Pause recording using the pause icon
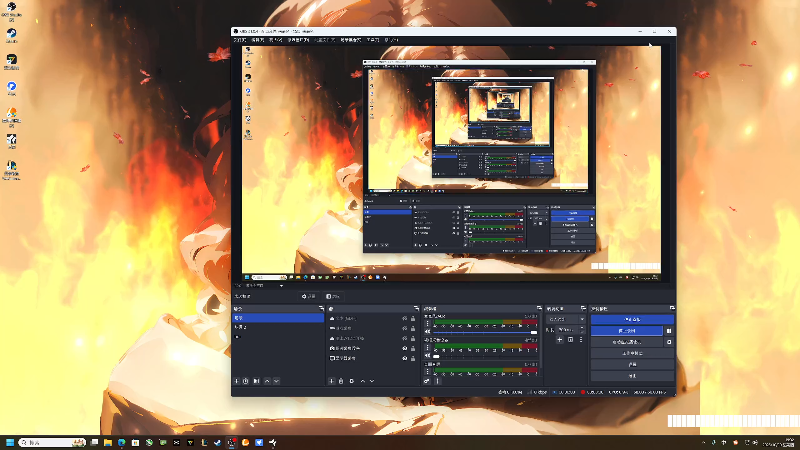This screenshot has width=800, height=450. pyautogui.click(x=669, y=331)
